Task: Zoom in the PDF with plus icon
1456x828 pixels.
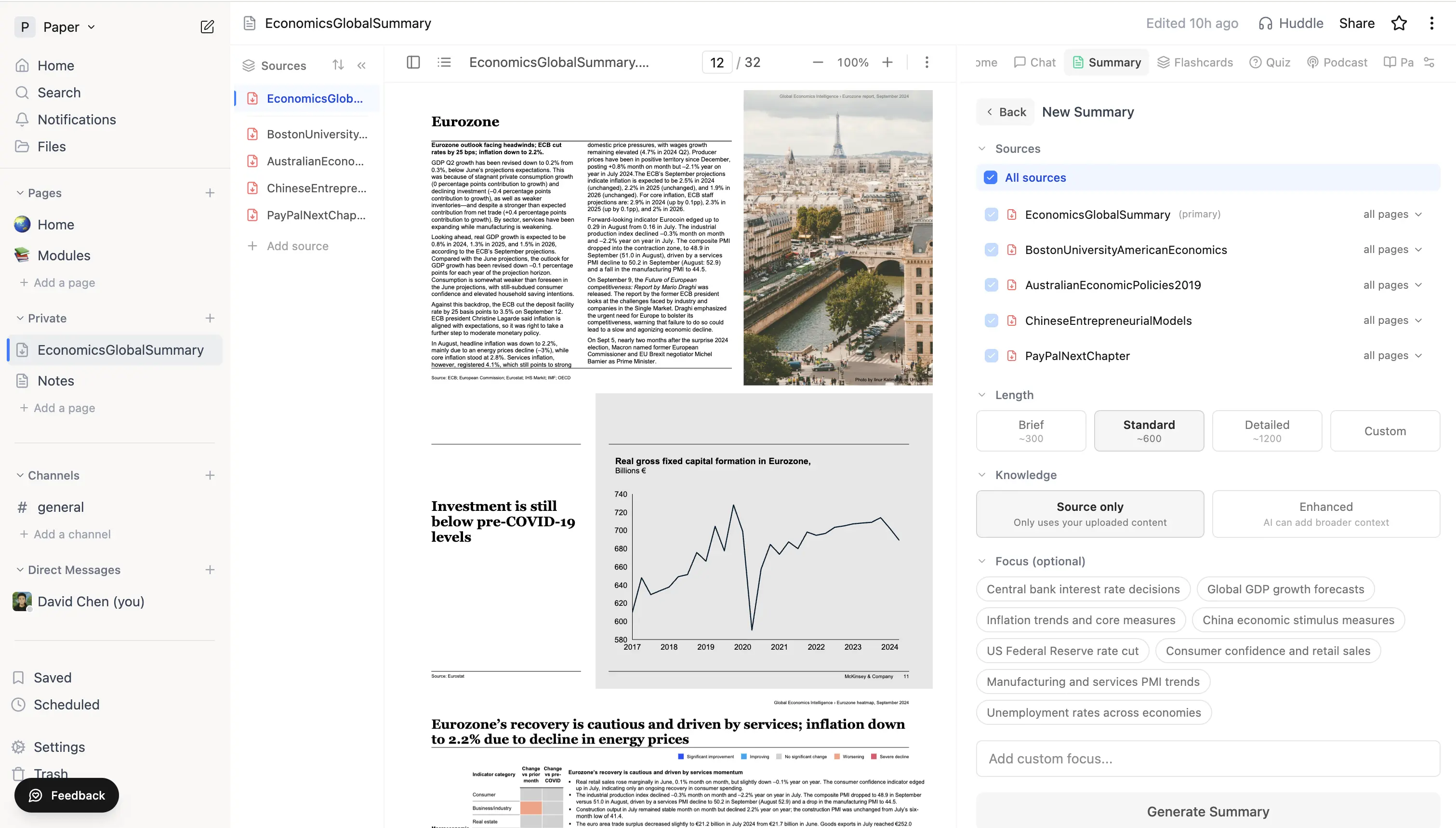Action: [x=887, y=62]
